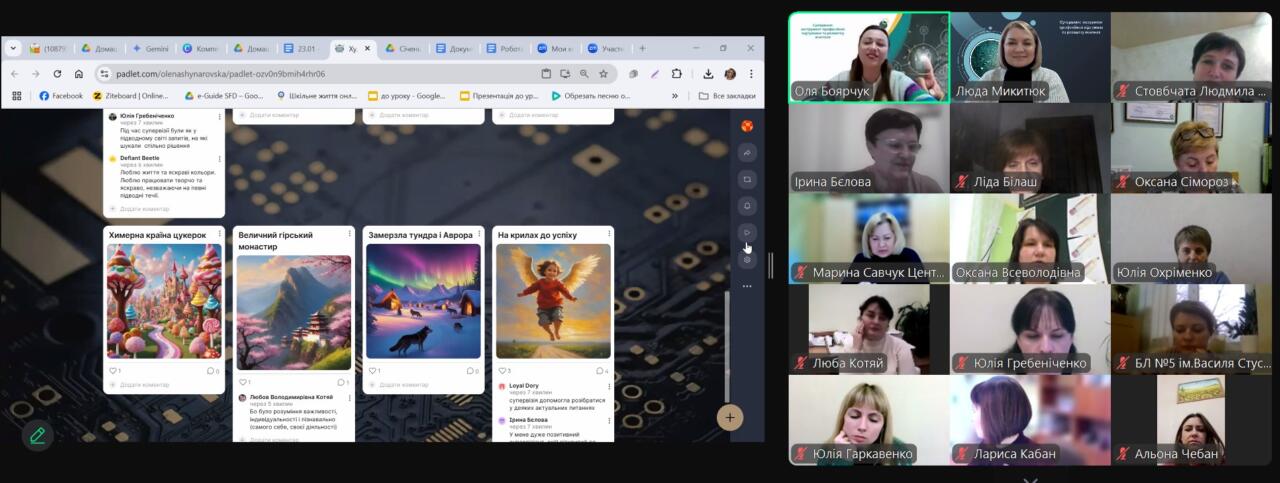Open comments on 'Замерзла тундра і Аврора' post

(472, 371)
